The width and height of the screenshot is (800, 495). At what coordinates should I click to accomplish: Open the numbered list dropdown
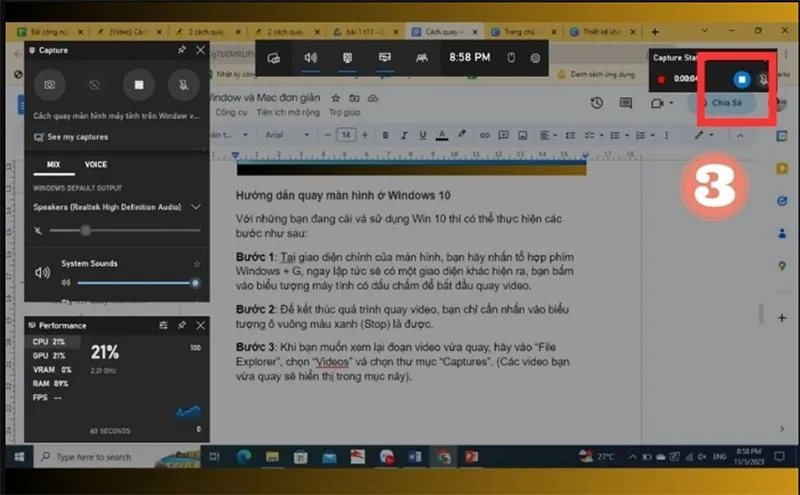pyautogui.click(x=645, y=135)
